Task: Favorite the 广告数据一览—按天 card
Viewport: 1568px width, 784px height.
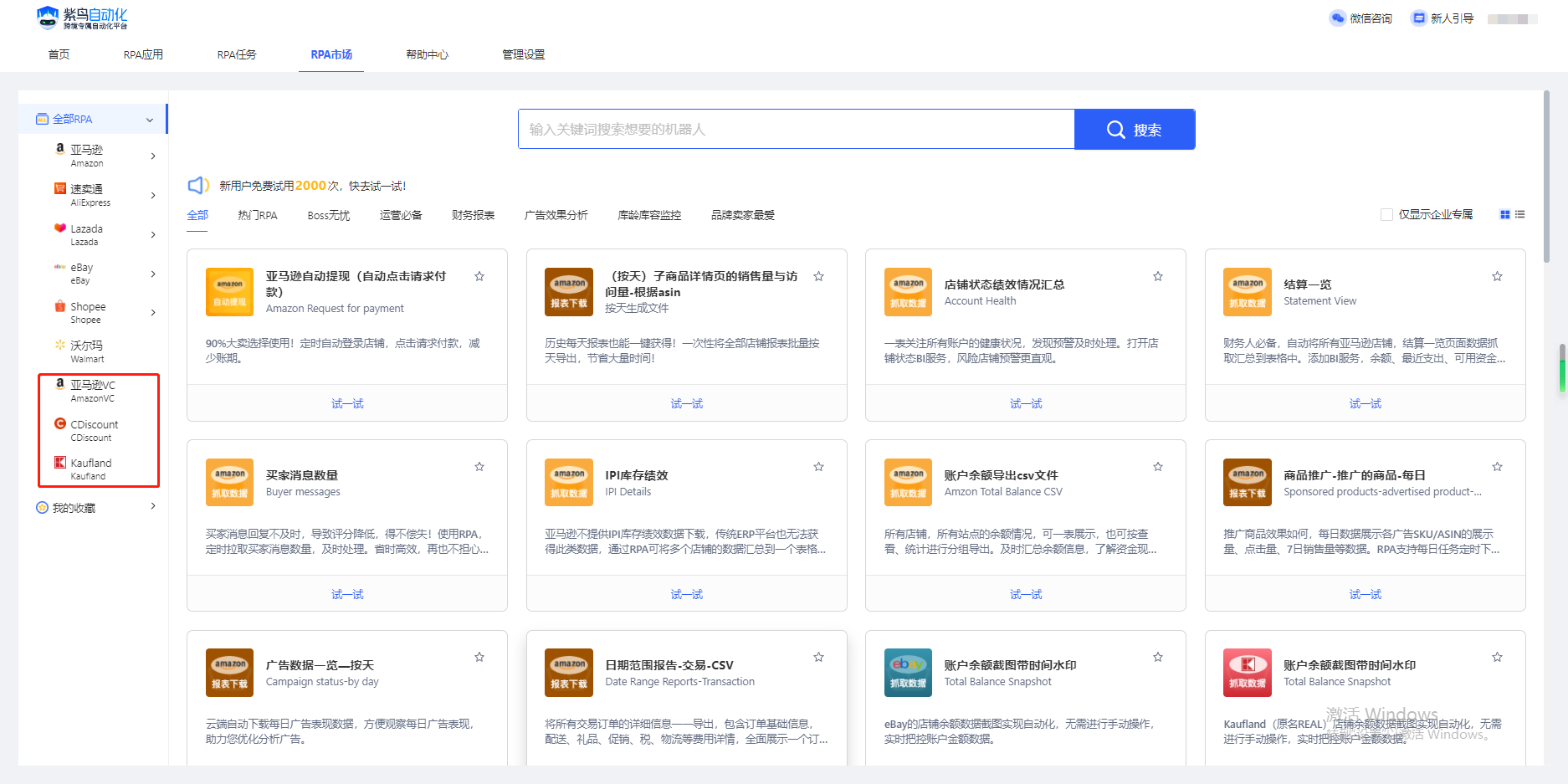Action: [x=479, y=657]
